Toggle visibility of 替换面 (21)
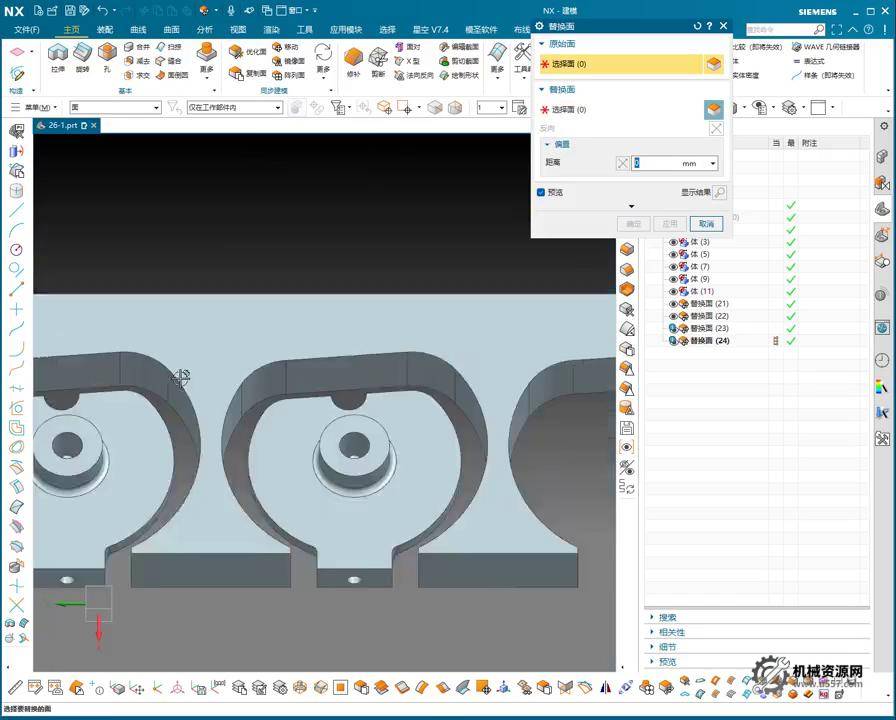 tap(673, 304)
